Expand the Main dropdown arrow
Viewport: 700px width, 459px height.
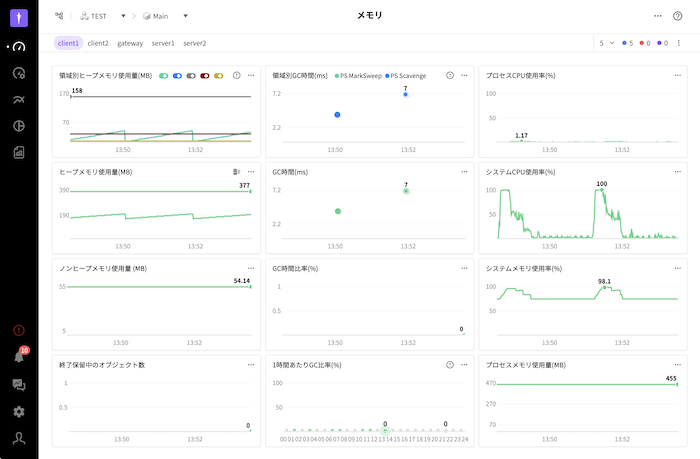coord(185,16)
